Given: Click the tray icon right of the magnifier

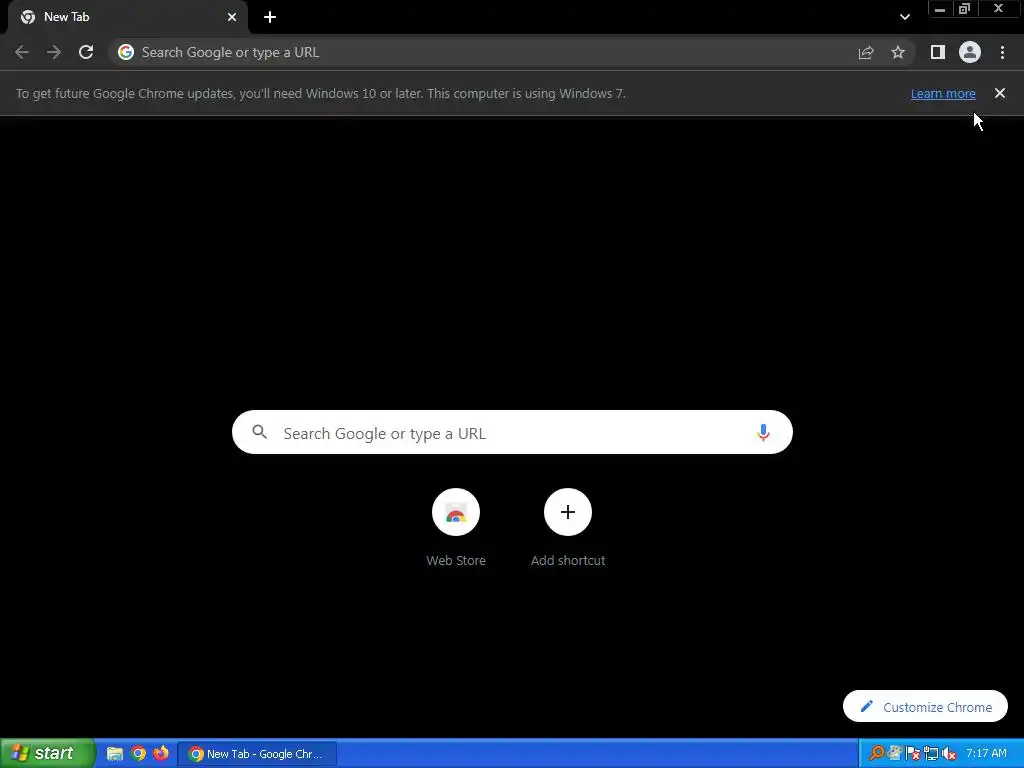Looking at the screenshot, I should (x=895, y=754).
